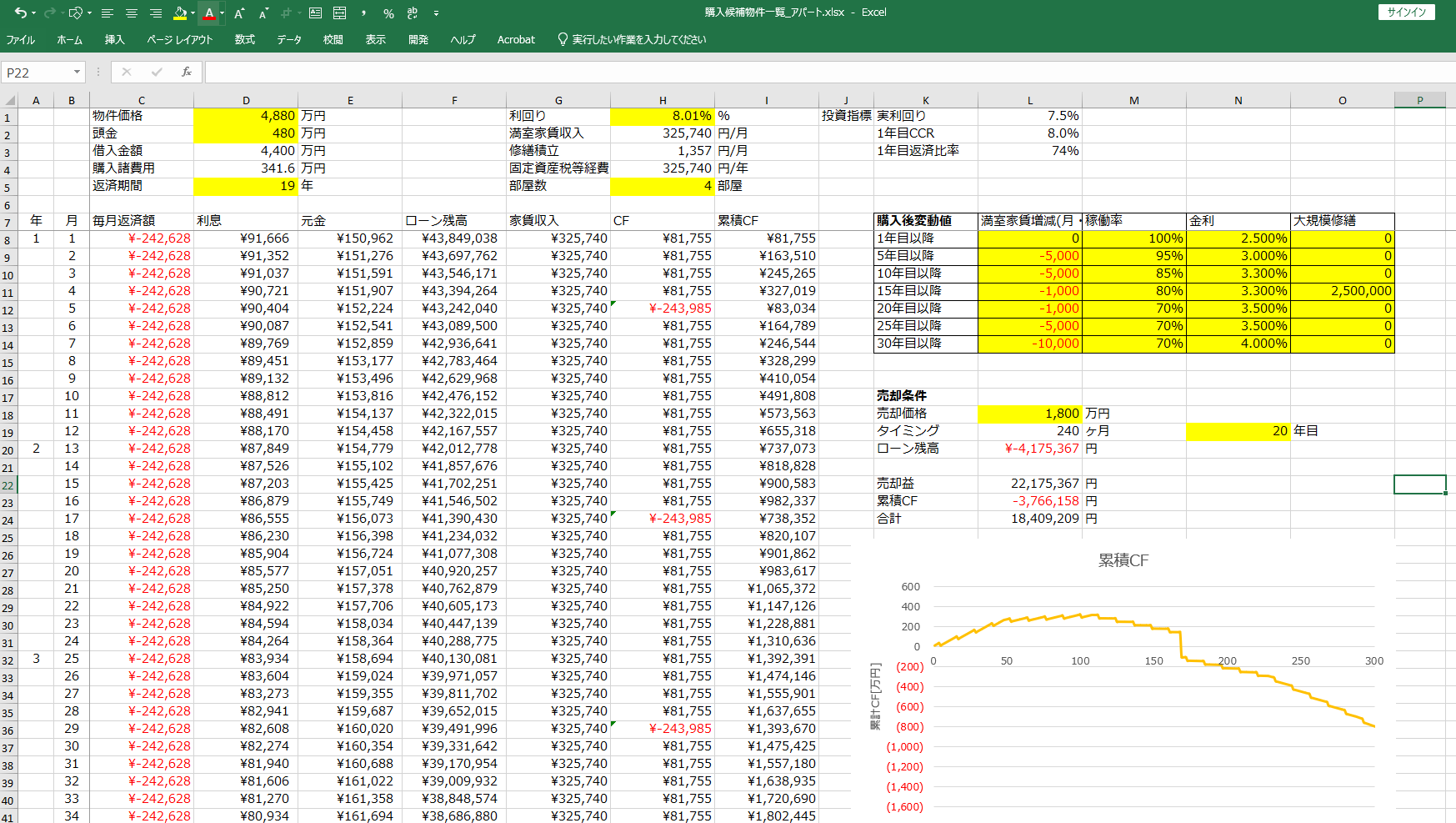
Task: Click the サインイン button
Action: [x=1407, y=13]
